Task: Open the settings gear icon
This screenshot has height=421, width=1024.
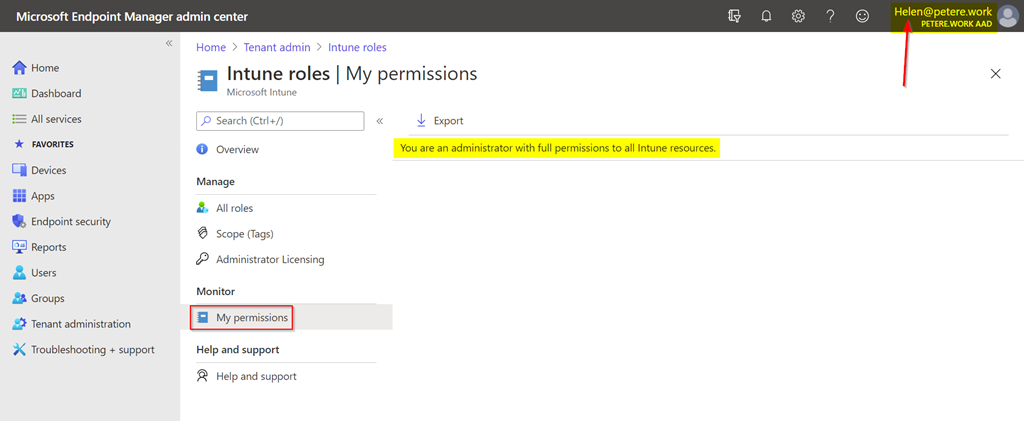Action: (x=798, y=16)
